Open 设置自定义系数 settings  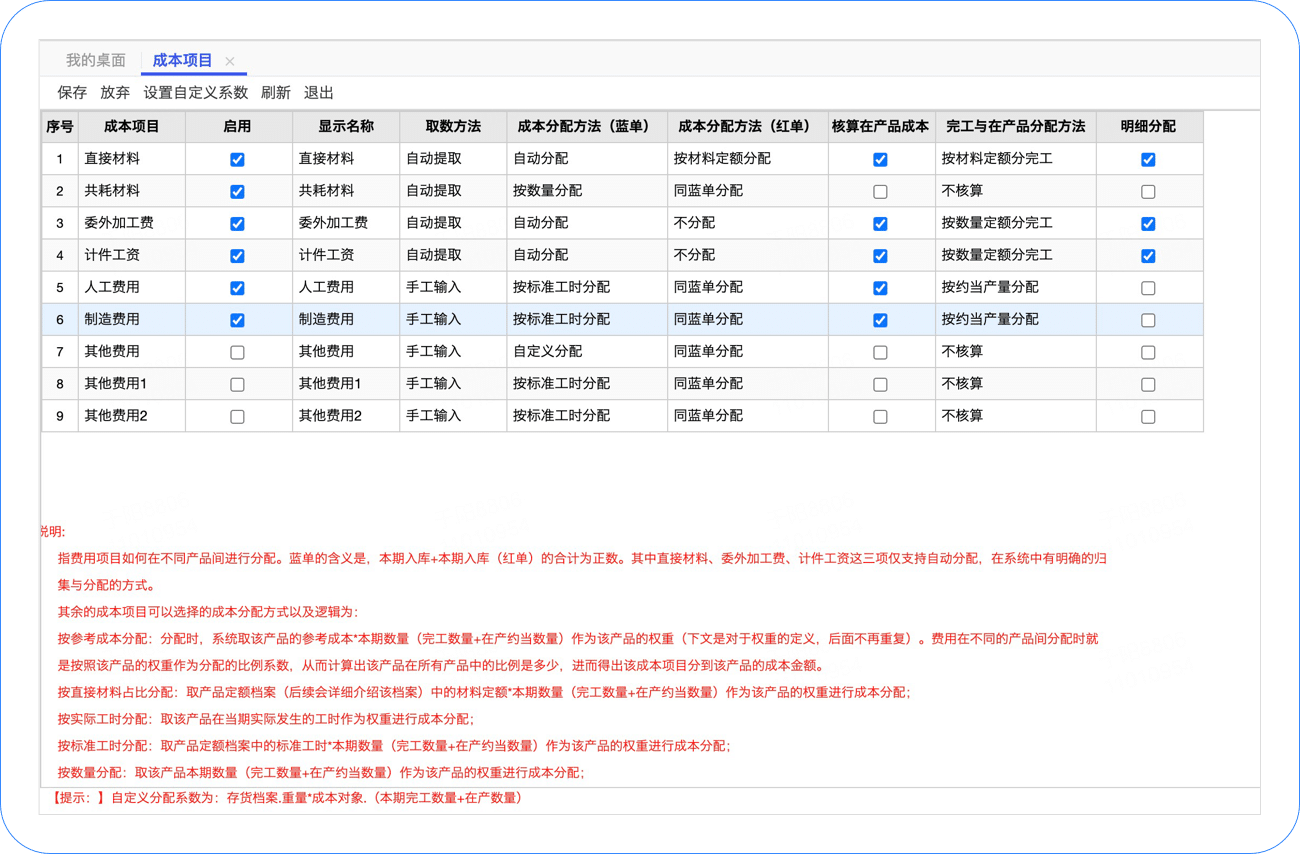click(195, 93)
